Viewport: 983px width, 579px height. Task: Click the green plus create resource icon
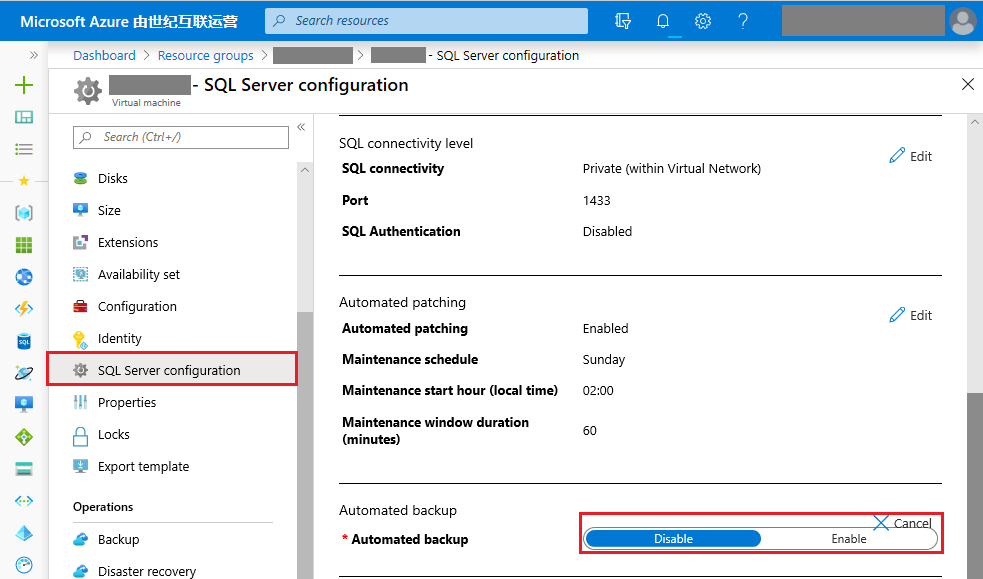24,86
